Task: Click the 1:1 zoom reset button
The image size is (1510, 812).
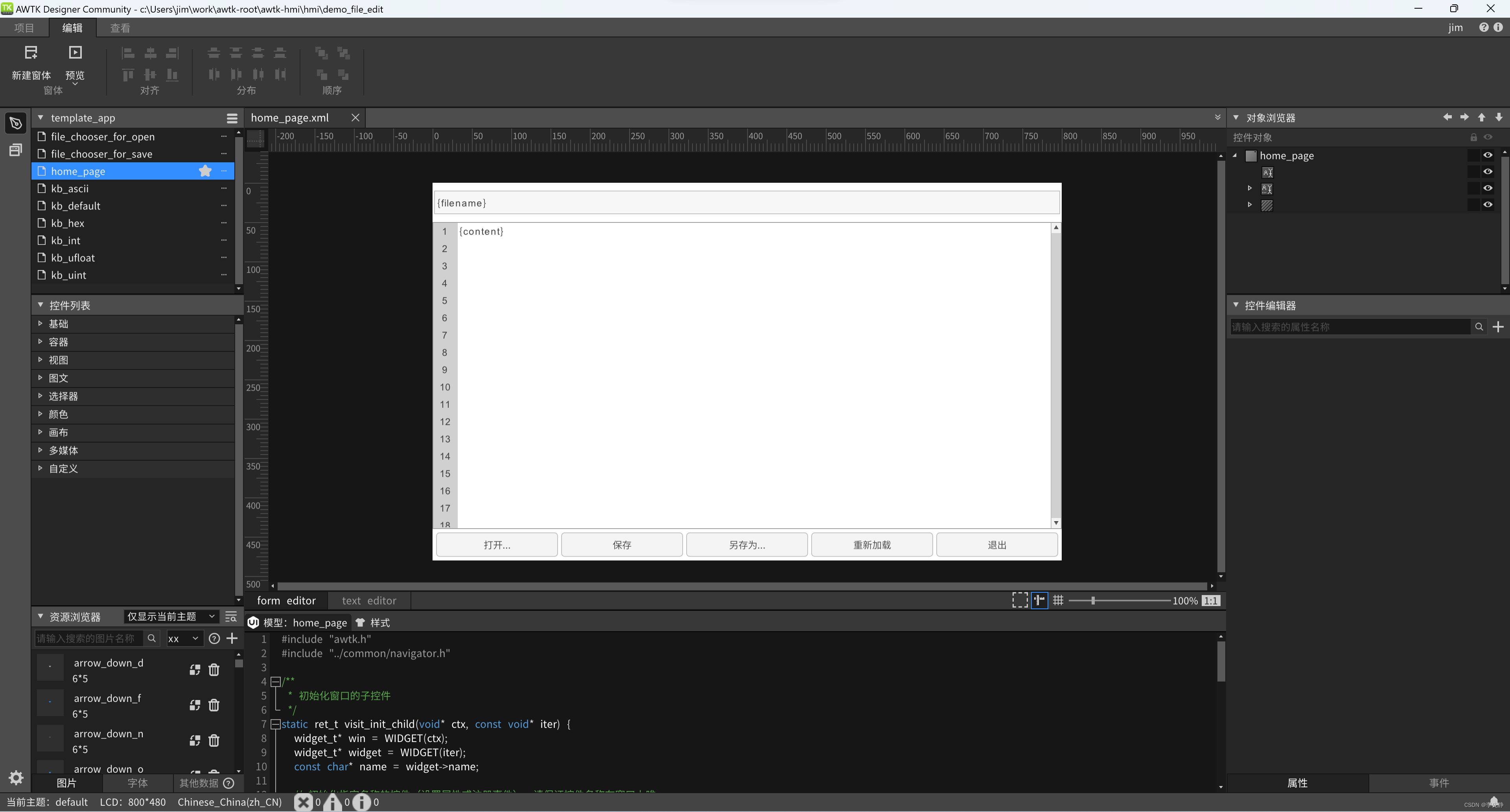Action: coord(1211,601)
